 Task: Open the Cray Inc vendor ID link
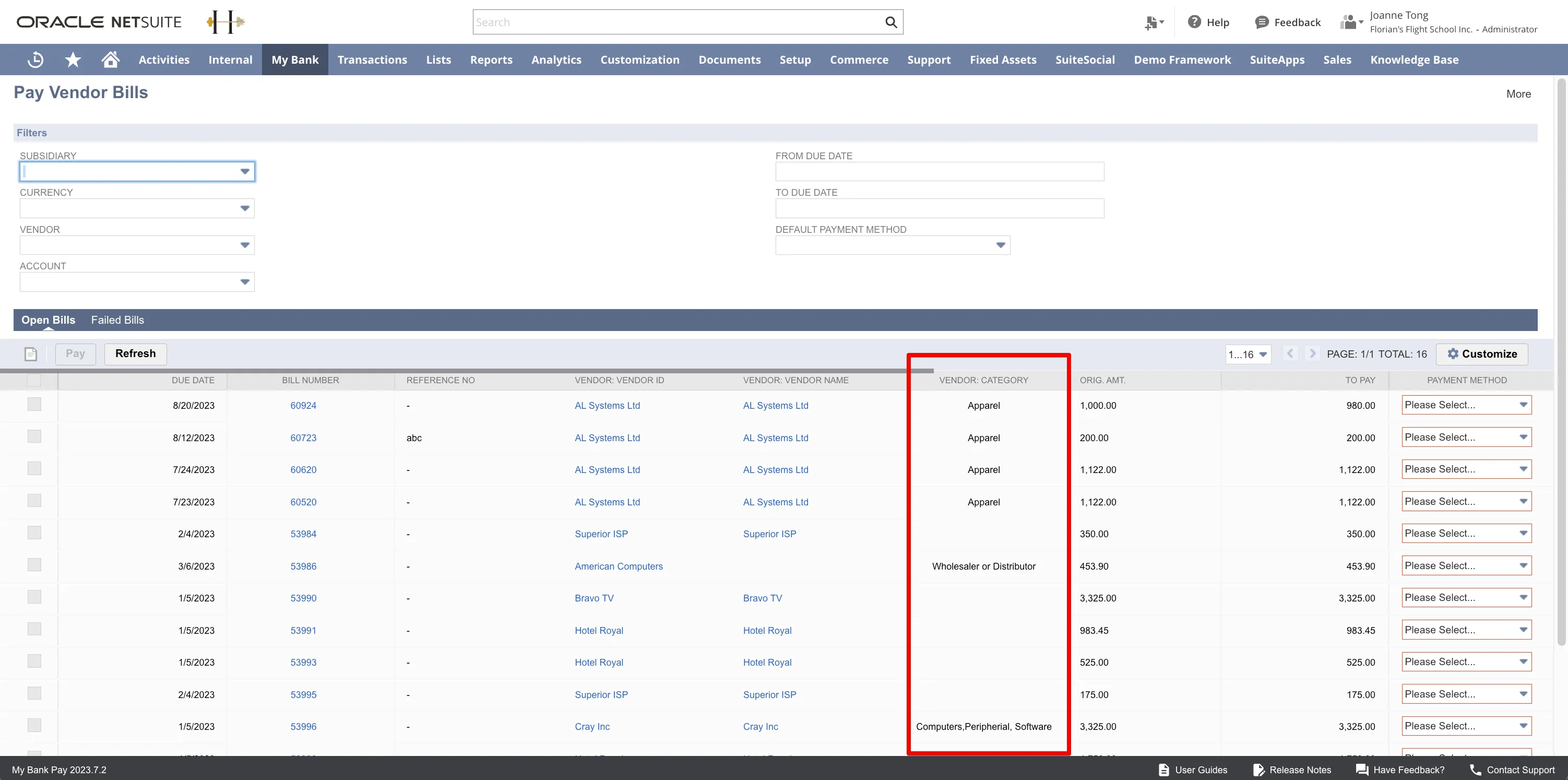tap(591, 727)
